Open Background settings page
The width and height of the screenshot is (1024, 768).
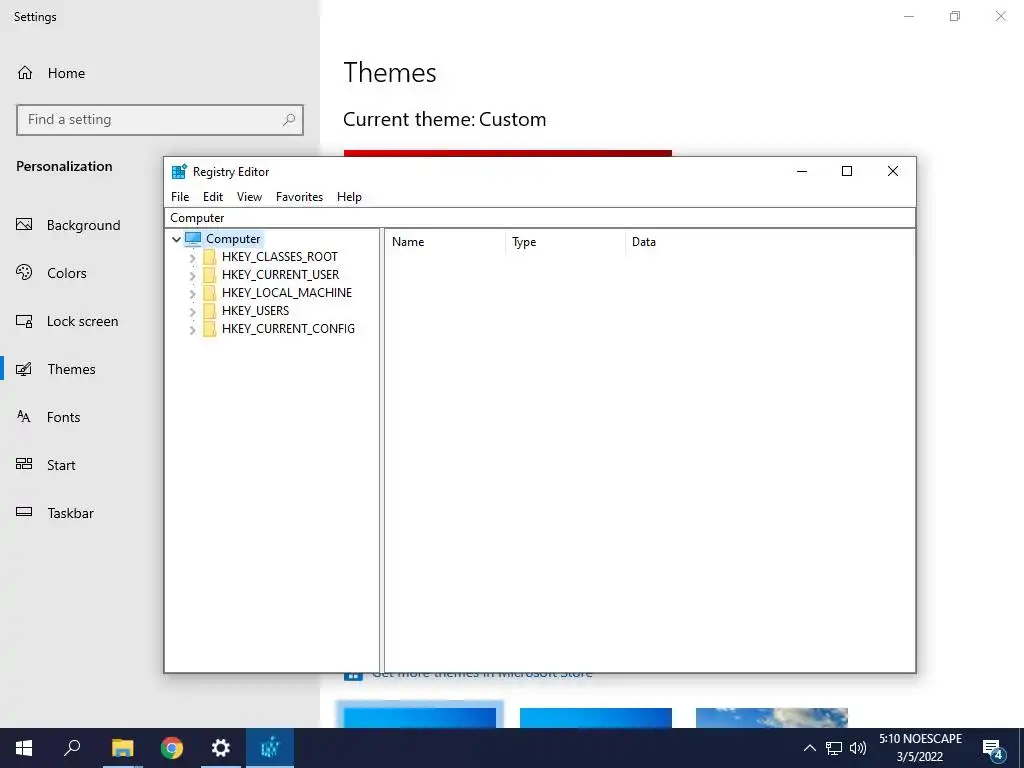point(69,225)
